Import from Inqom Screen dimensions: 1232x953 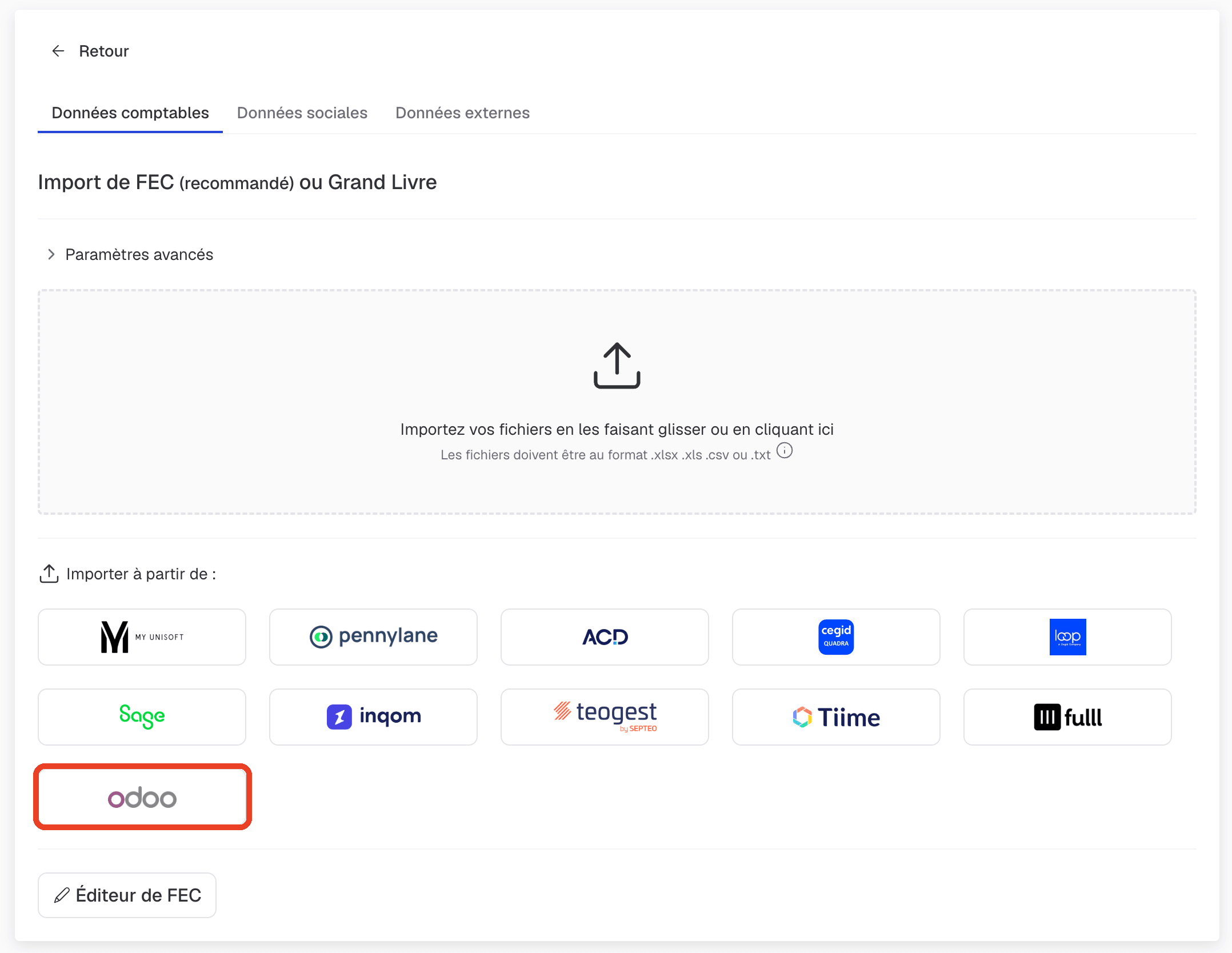(373, 717)
